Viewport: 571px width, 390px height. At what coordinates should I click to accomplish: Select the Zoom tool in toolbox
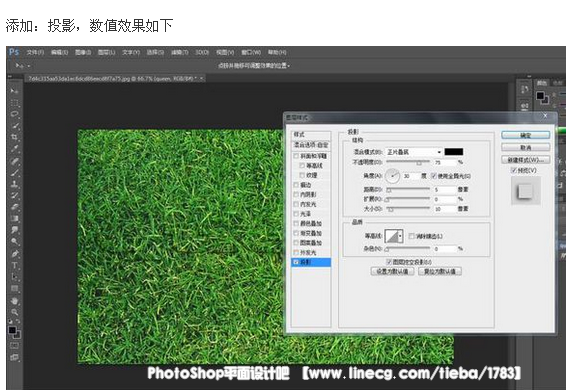pos(14,312)
